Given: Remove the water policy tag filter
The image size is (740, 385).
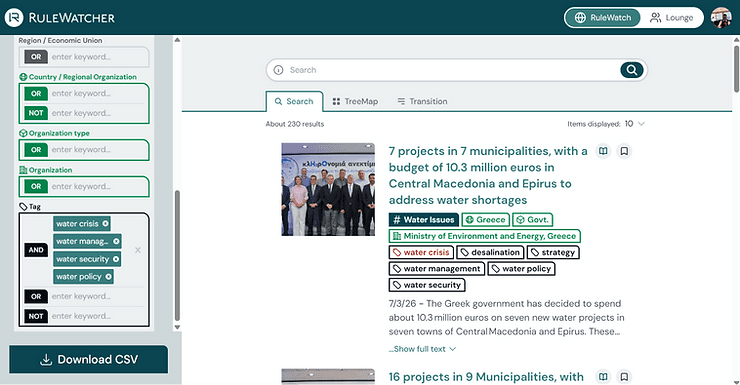Looking at the screenshot, I should point(109,276).
